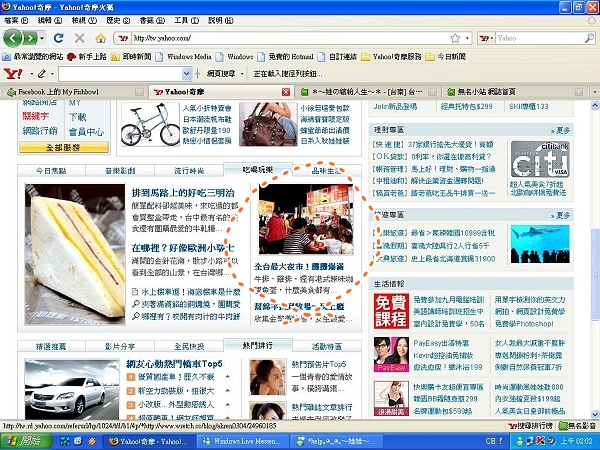Open the 網友心動熱門轎車Top5 headline
600x450 pixels.
pos(174,364)
